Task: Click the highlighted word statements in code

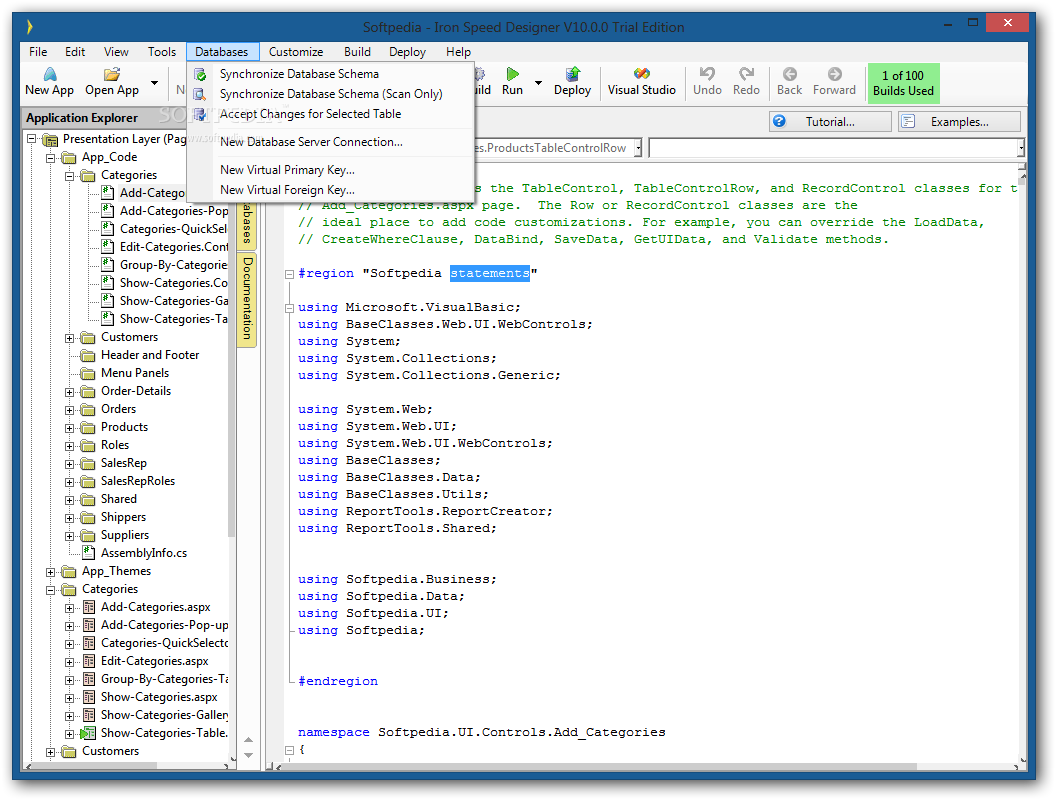Action: click(x=490, y=273)
